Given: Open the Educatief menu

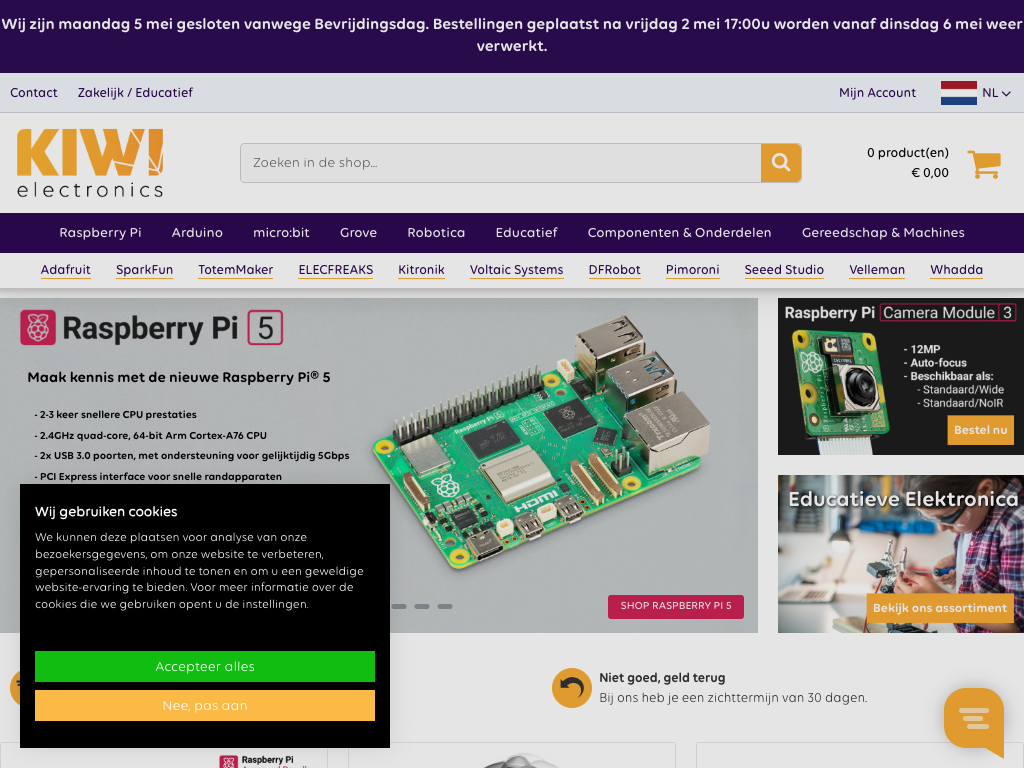Looking at the screenshot, I should point(526,232).
